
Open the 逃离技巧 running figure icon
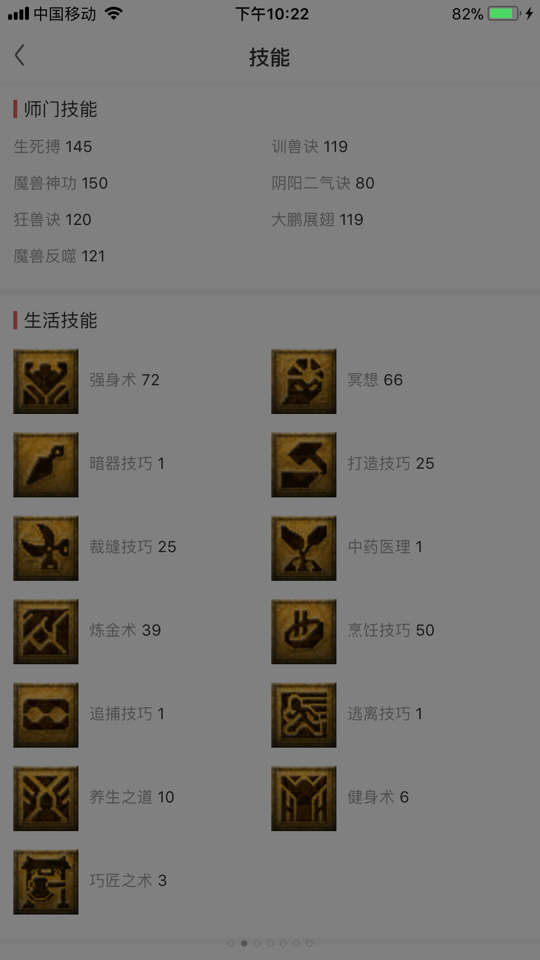coord(304,714)
